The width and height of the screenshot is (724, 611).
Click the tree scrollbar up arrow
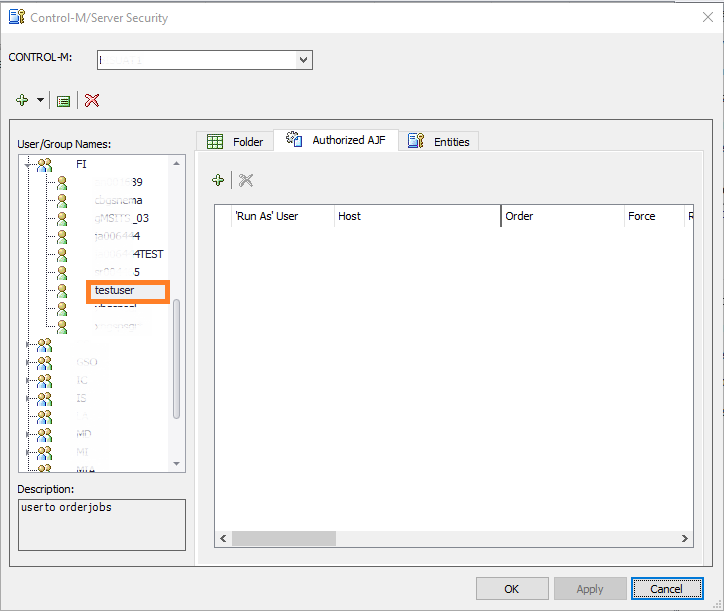(x=176, y=163)
